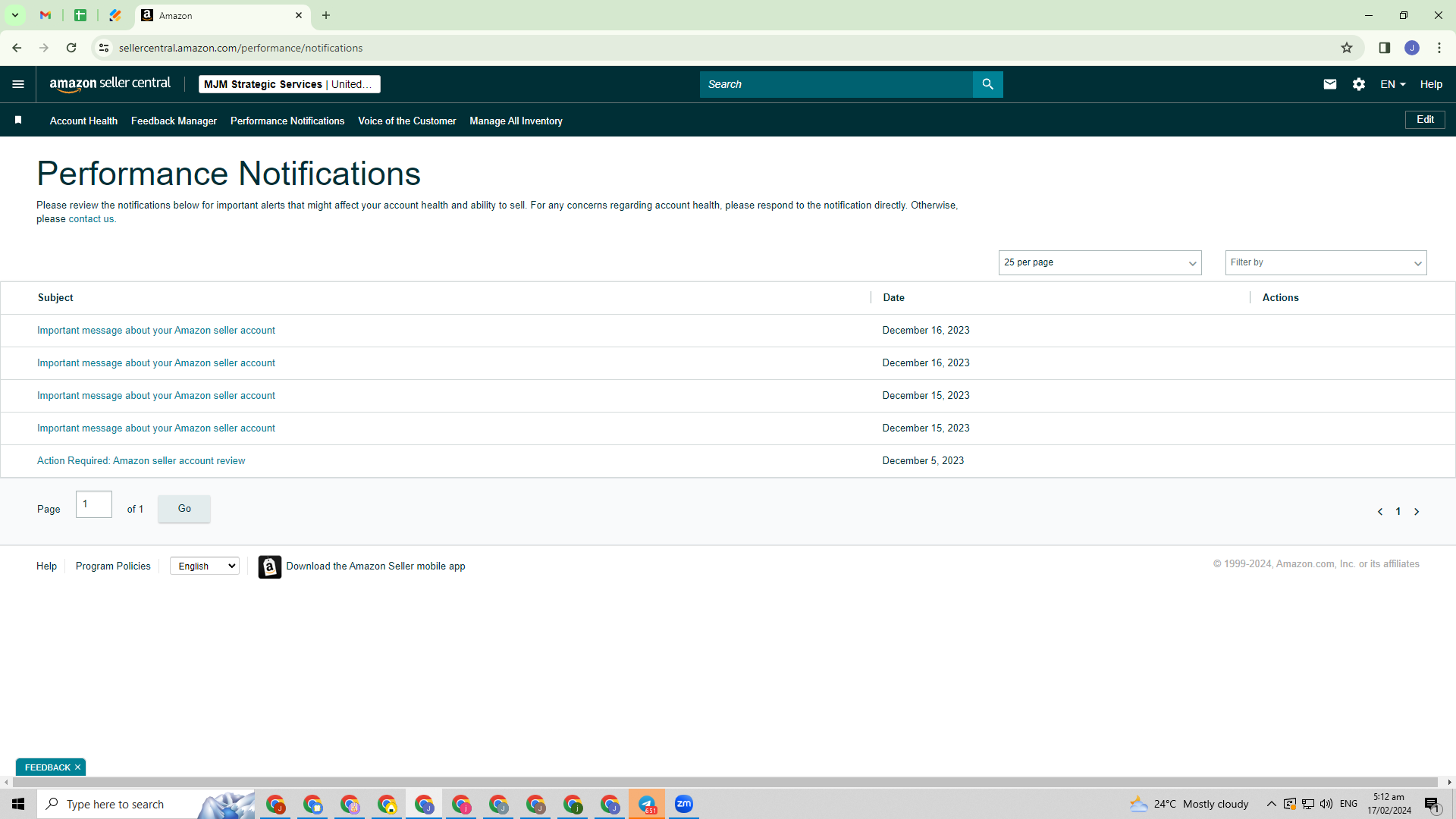
Task: Open Feedback Manager
Action: pyautogui.click(x=174, y=121)
